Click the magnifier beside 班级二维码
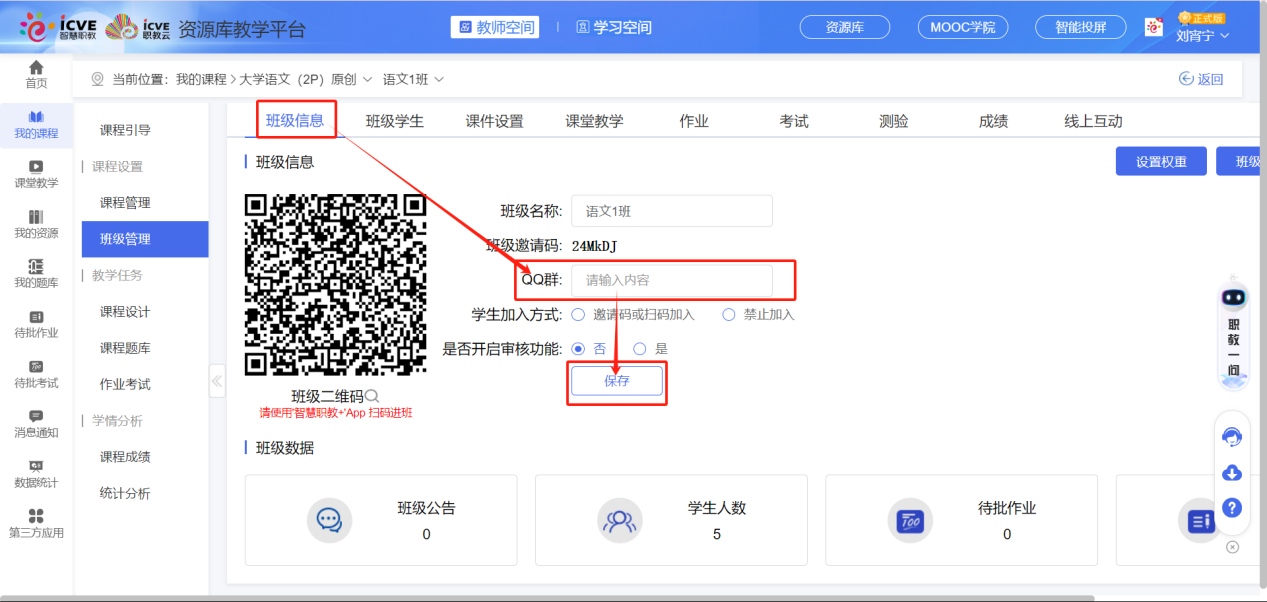The image size is (1267, 602). (370, 396)
